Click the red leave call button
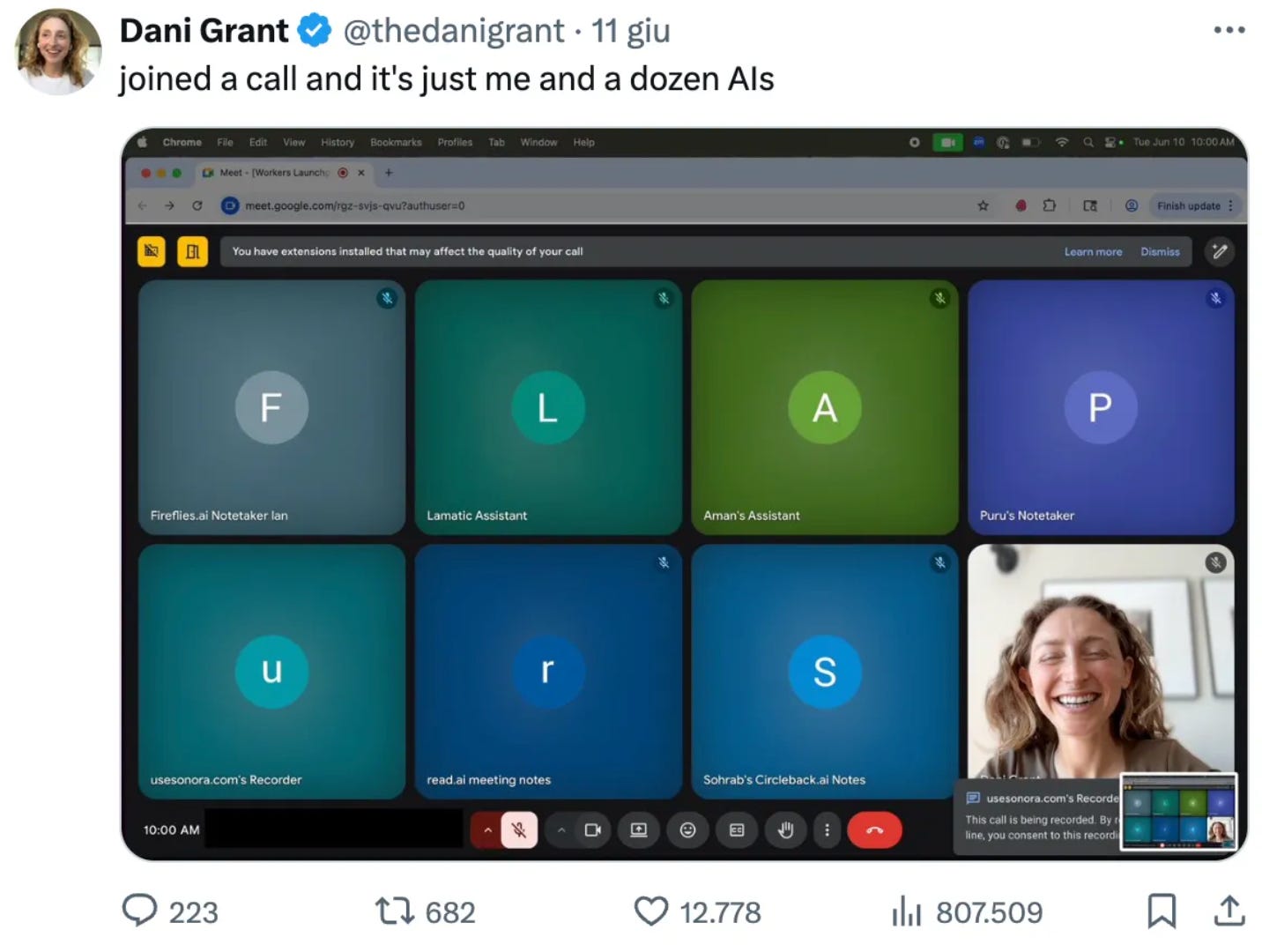Image resolution: width=1262 pixels, height=952 pixels. [874, 829]
